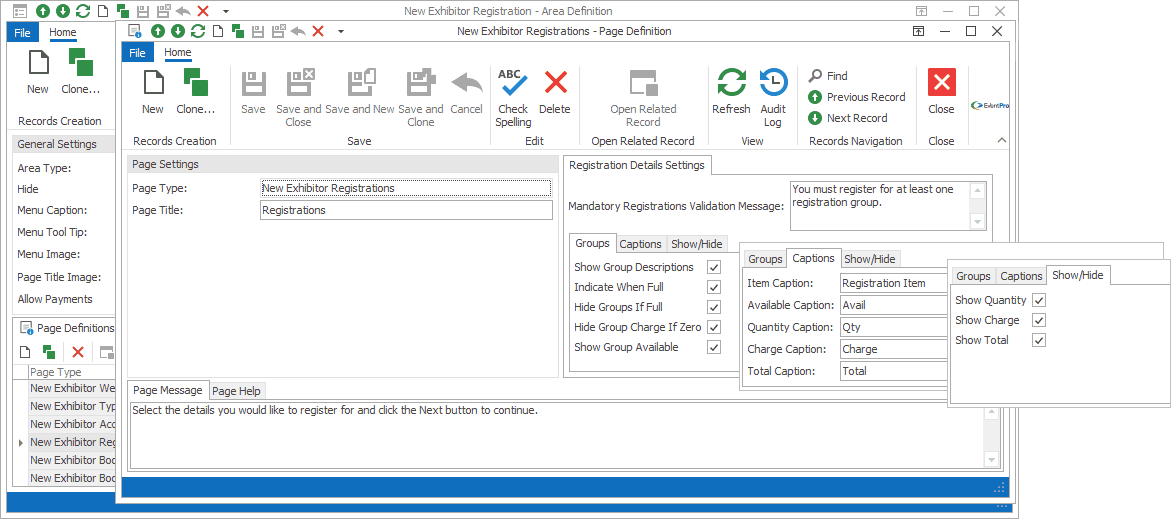Viewport: 1171px width, 519px height.
Task: Click refresh icon in Area Definition title bar
Action: [83, 11]
